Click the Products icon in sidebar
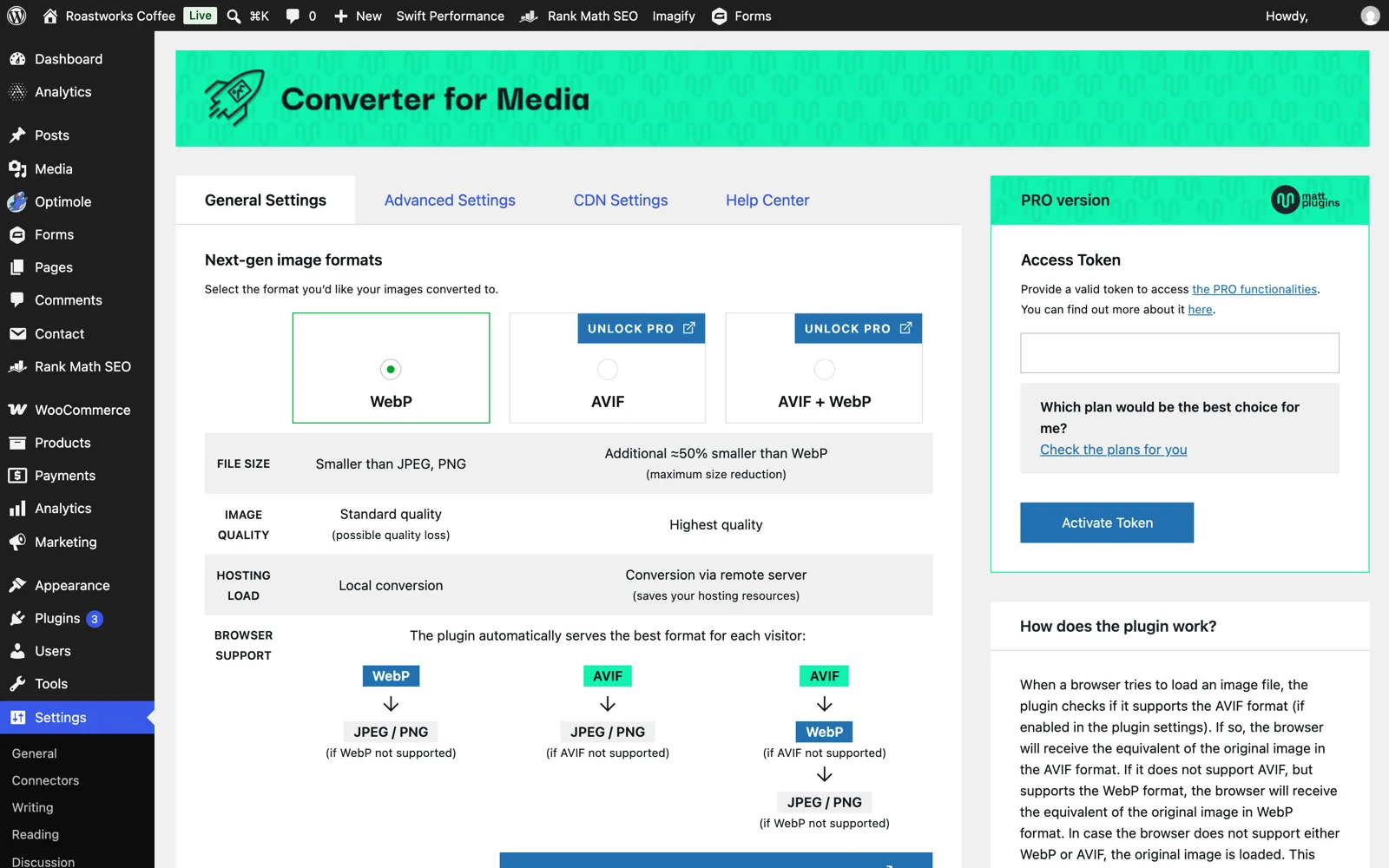 coord(17,443)
